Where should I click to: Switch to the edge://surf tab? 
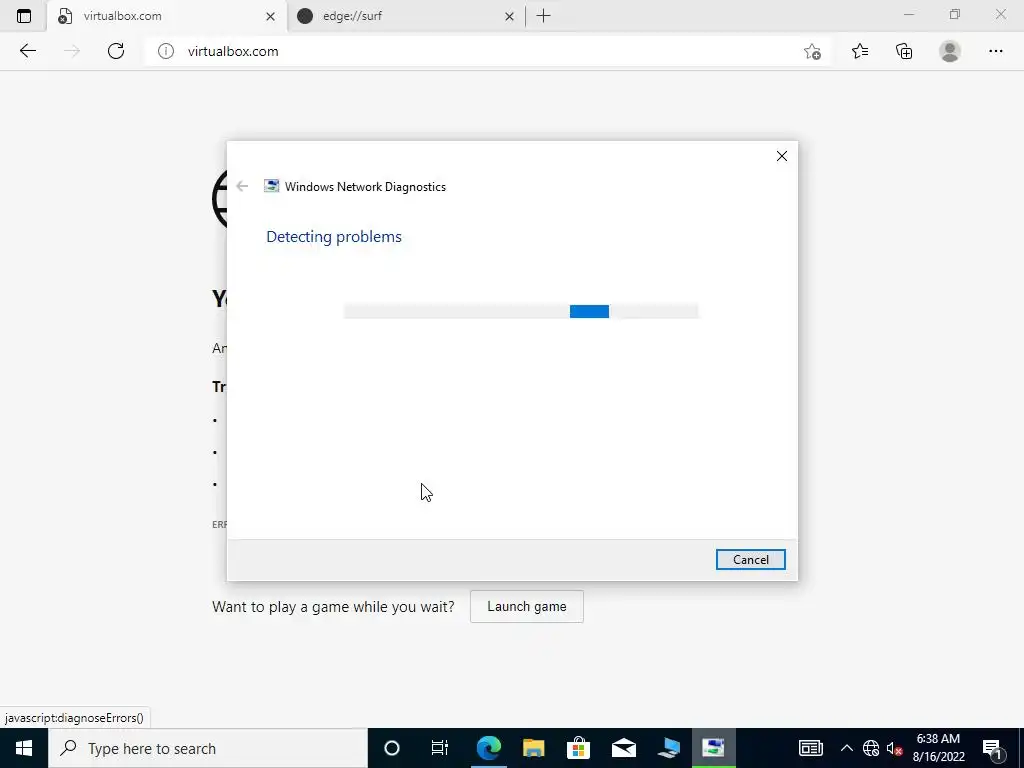click(x=405, y=16)
